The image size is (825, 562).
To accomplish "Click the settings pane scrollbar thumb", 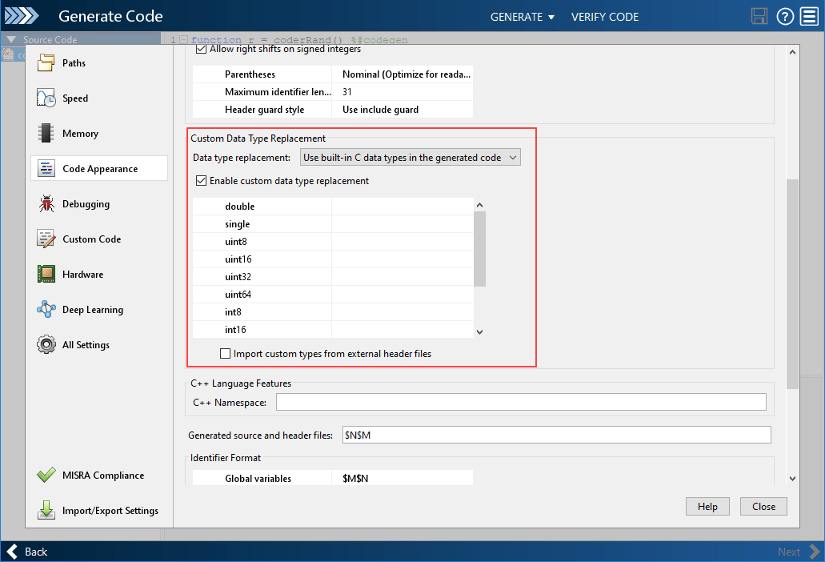I will pyautogui.click(x=792, y=284).
